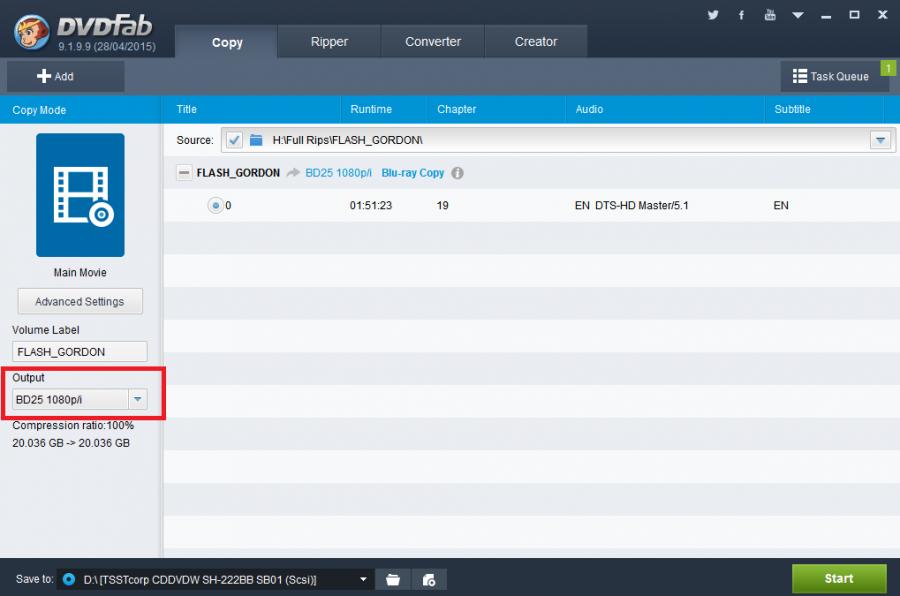Screen dimensions: 900x596
Task: Click the Volume Label input field
Action: [x=80, y=351]
